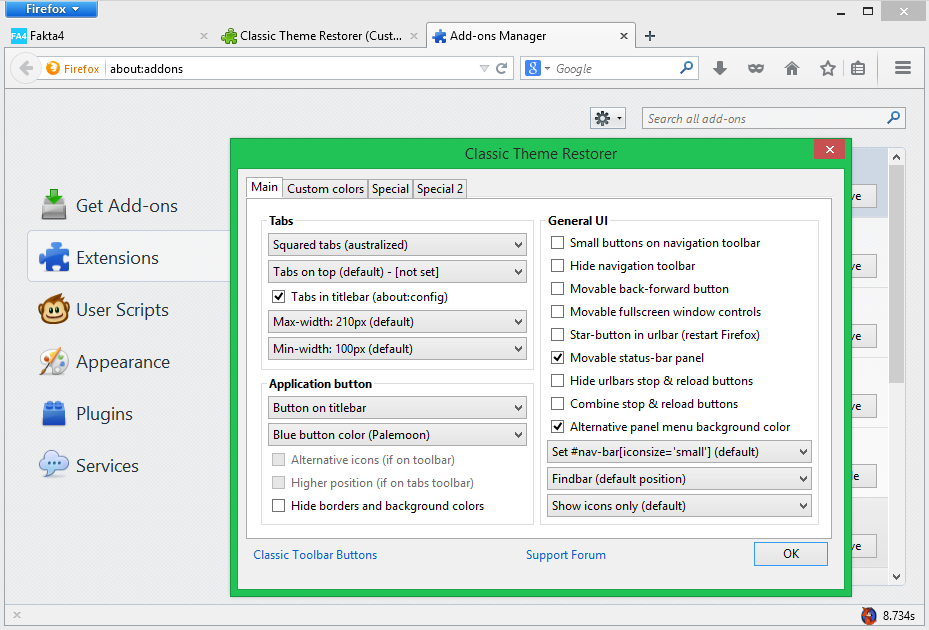Open the urlbar history dropdown arrow
The height and width of the screenshot is (630, 929).
[x=484, y=69]
